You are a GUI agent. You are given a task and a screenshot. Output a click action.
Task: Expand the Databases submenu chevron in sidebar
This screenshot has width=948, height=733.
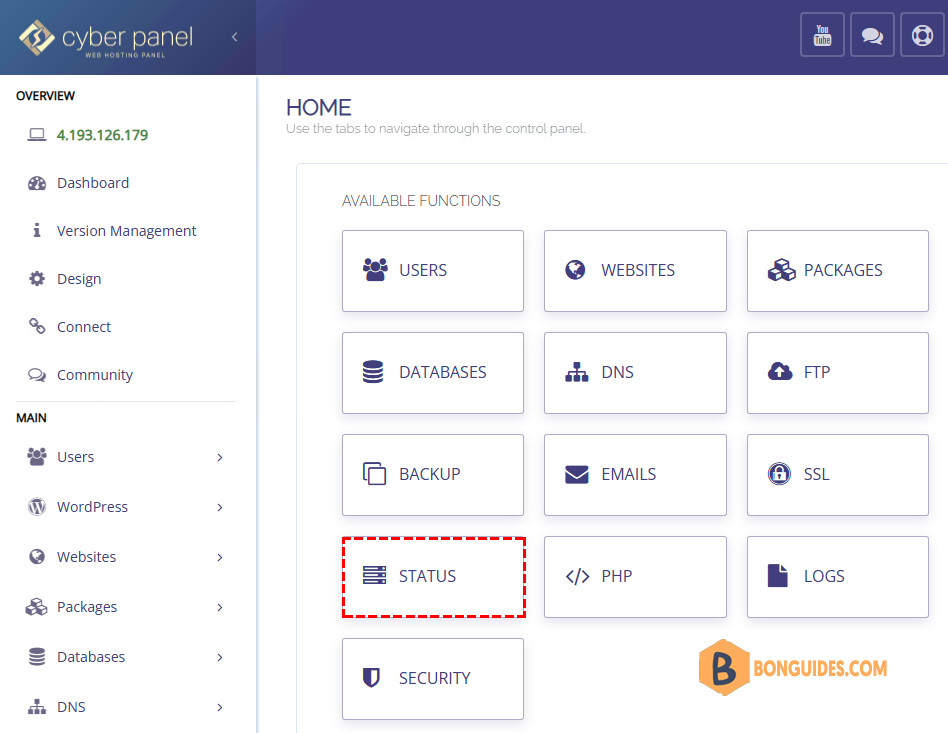click(x=220, y=657)
